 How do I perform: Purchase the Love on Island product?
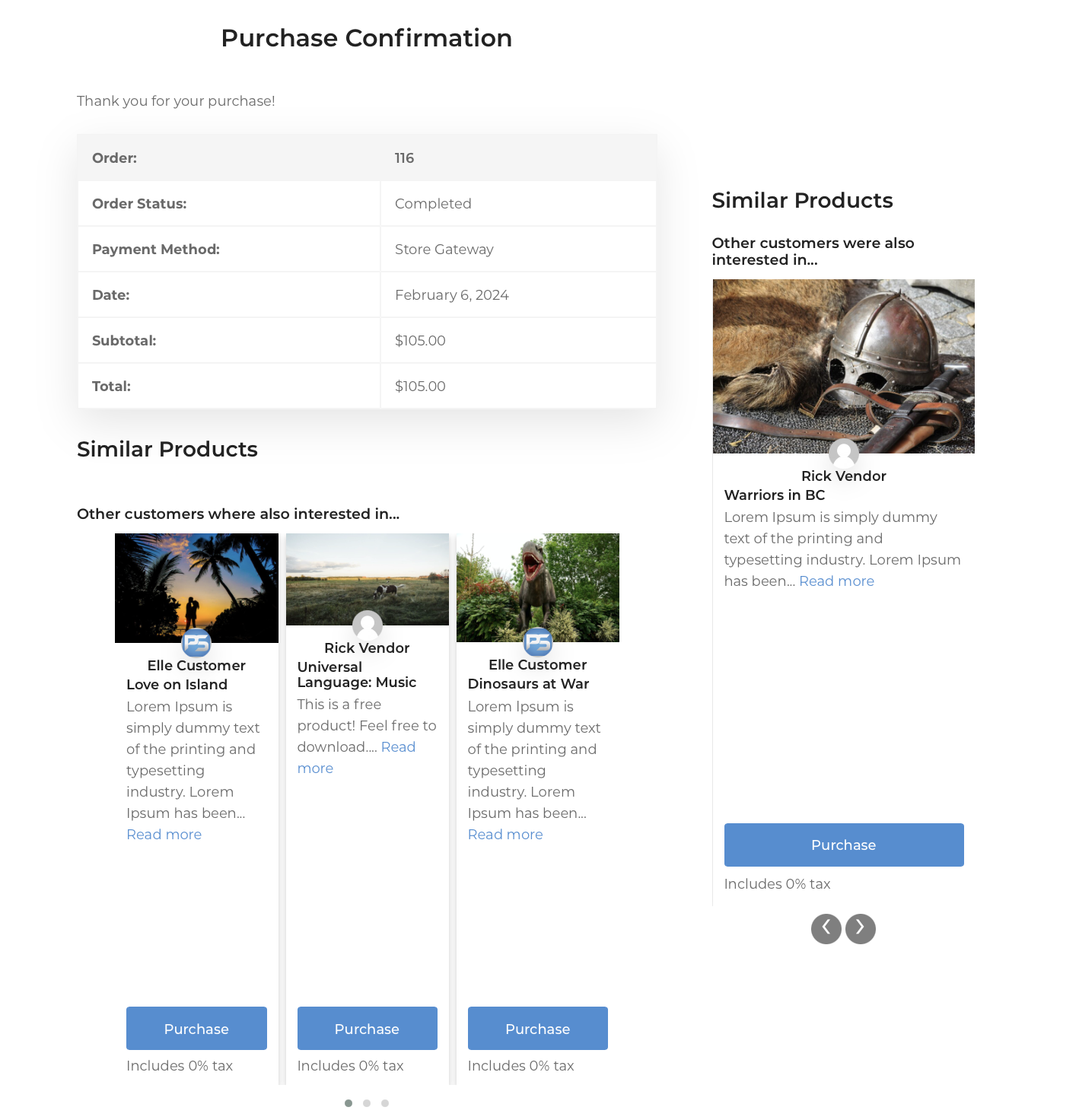tap(196, 1029)
